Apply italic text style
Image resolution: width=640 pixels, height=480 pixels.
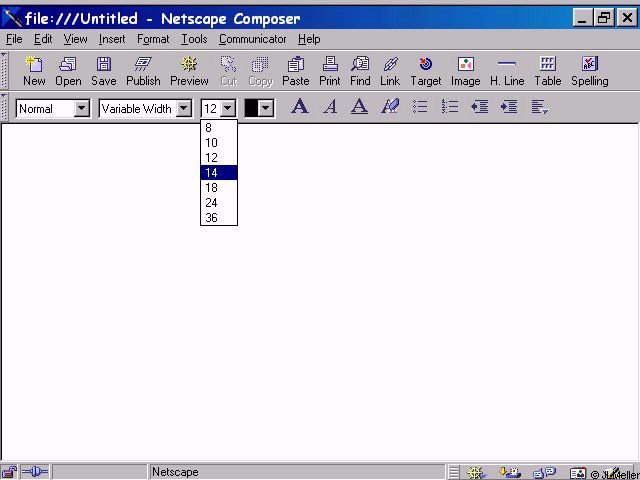coord(330,107)
